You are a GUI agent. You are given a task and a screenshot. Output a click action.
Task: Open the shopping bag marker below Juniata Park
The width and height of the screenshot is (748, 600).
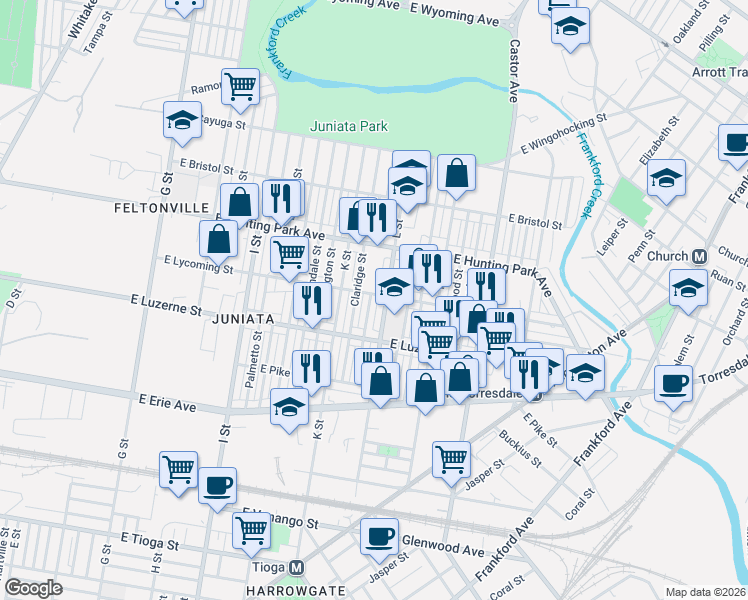[457, 176]
